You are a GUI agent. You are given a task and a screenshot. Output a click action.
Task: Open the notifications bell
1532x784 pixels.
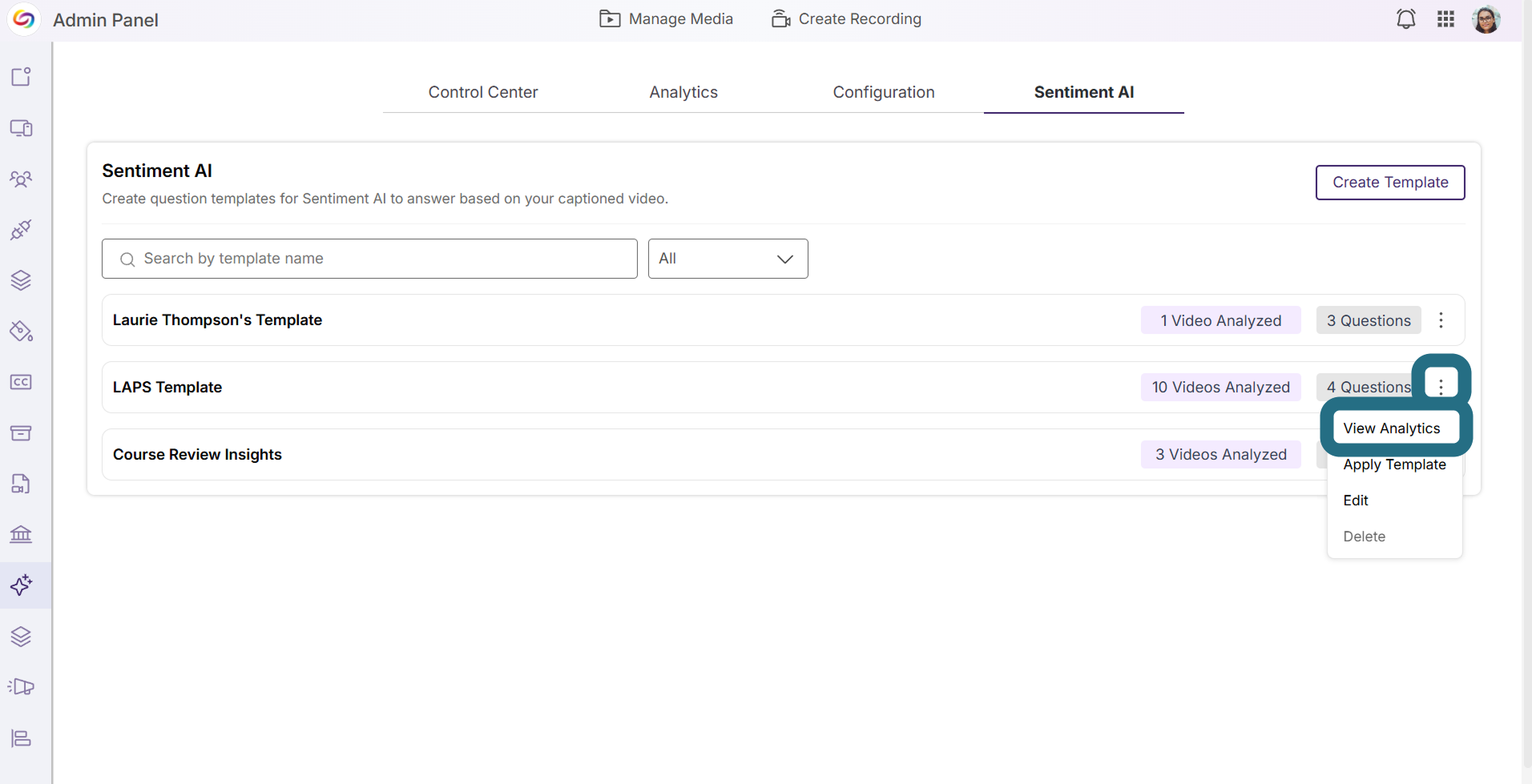[x=1406, y=19]
